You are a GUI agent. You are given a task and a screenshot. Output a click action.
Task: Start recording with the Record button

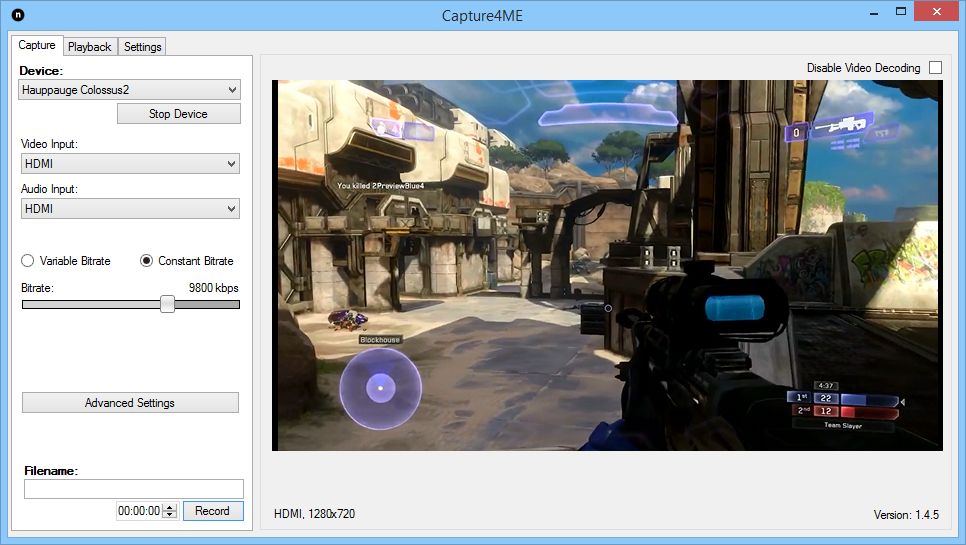coord(213,511)
